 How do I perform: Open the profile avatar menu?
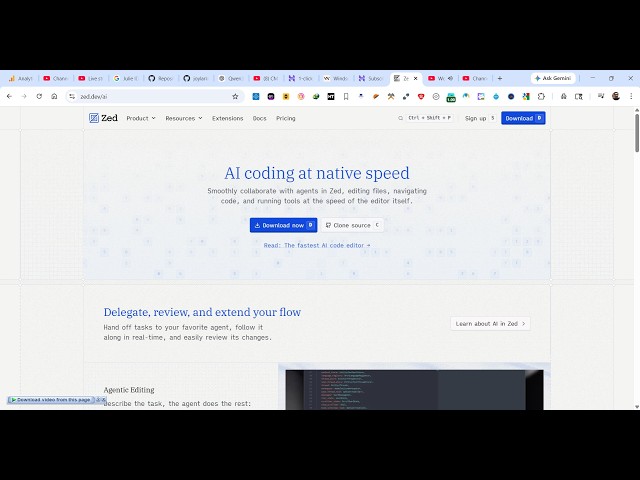(x=616, y=96)
